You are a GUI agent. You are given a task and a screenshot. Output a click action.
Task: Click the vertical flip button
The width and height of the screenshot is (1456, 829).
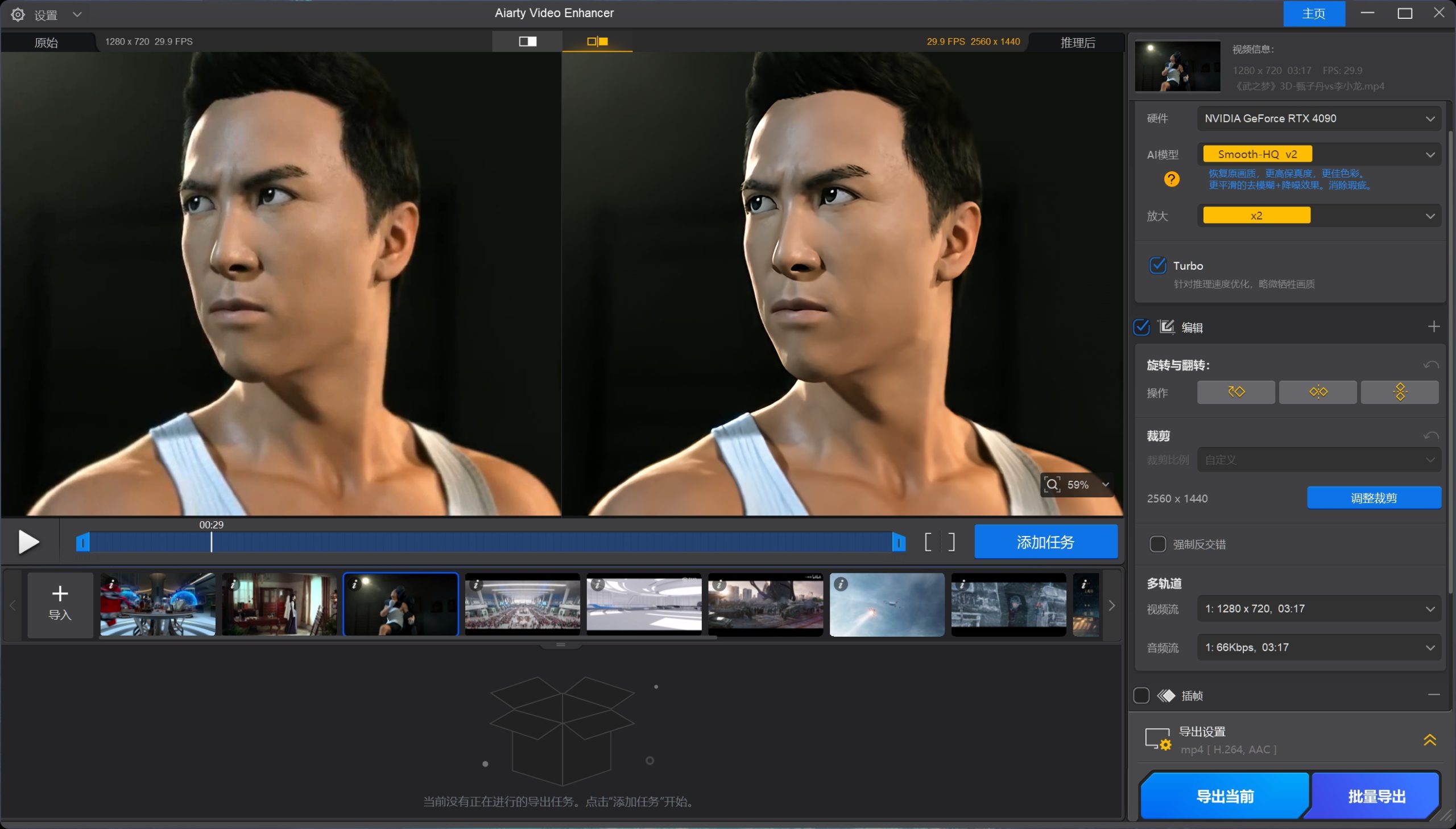pyautogui.click(x=1400, y=392)
